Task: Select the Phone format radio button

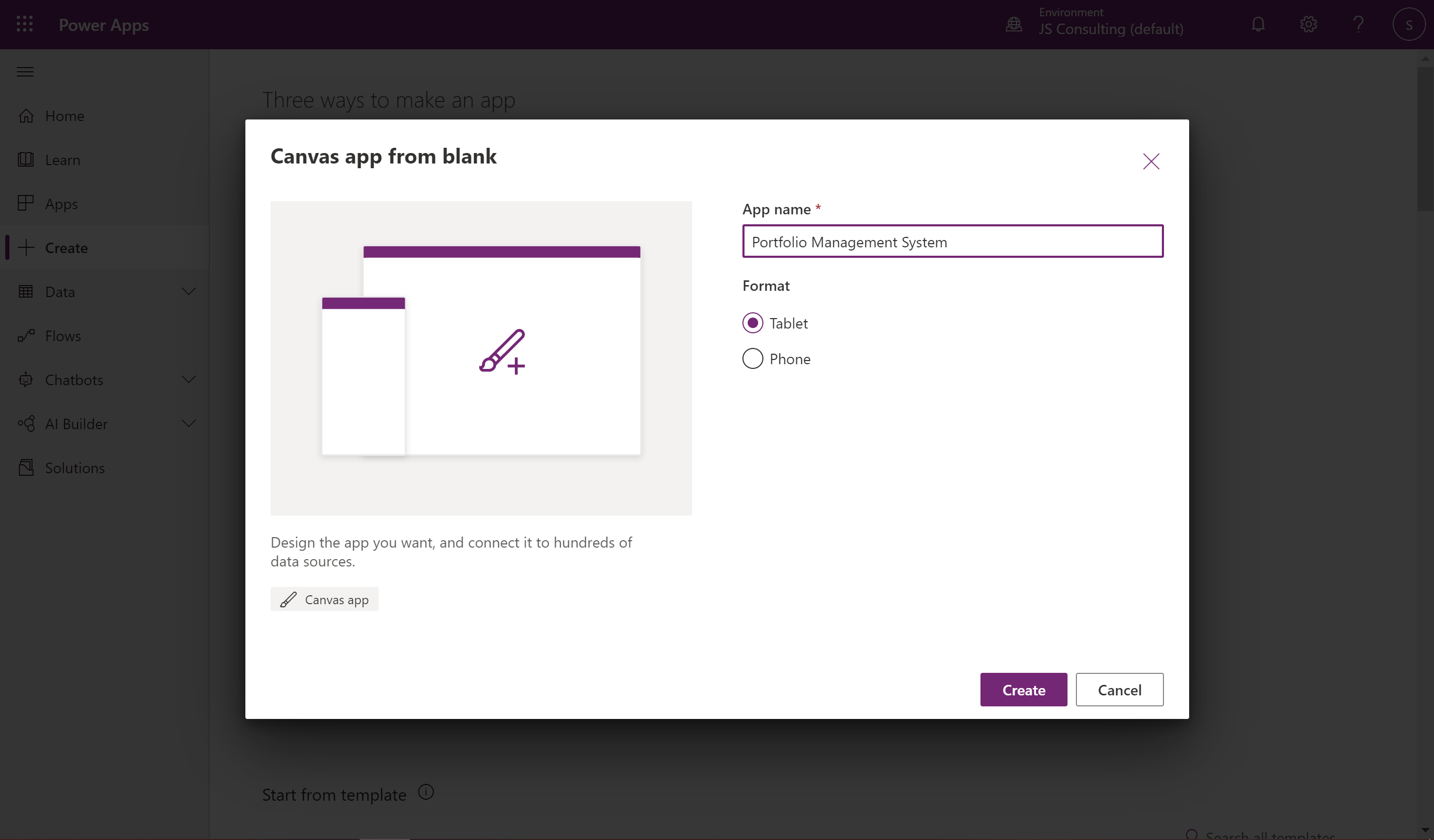Action: point(752,358)
